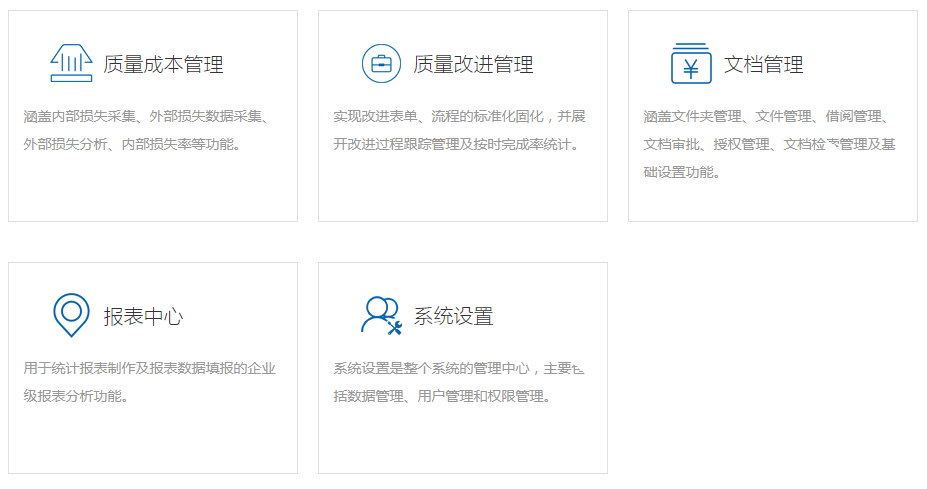Screen dimensions: 927x489
Task: Click blank space at bottom of 文档管理 card
Action: 772,200
